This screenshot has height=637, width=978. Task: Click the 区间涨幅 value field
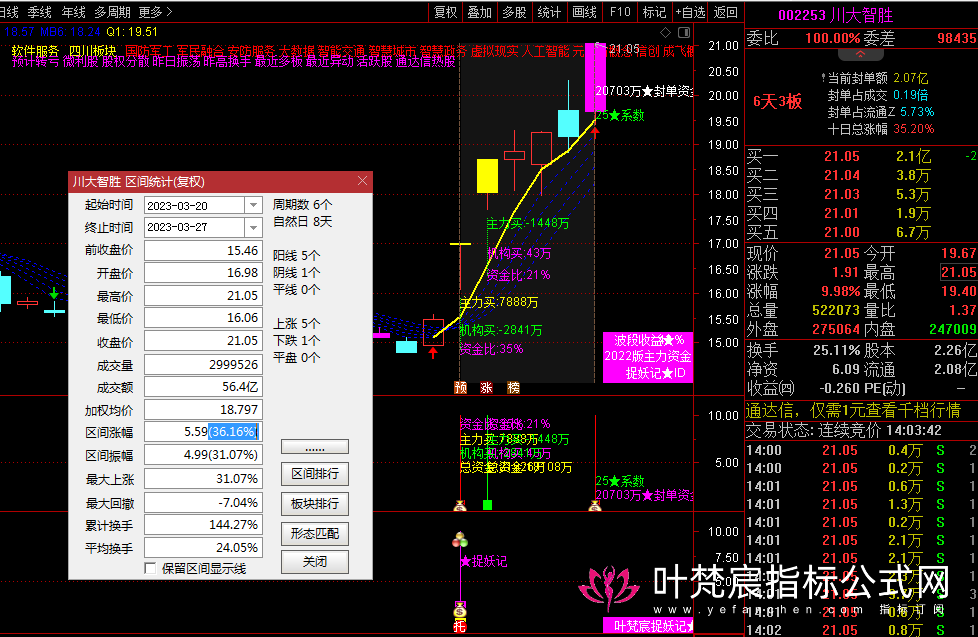coord(203,432)
